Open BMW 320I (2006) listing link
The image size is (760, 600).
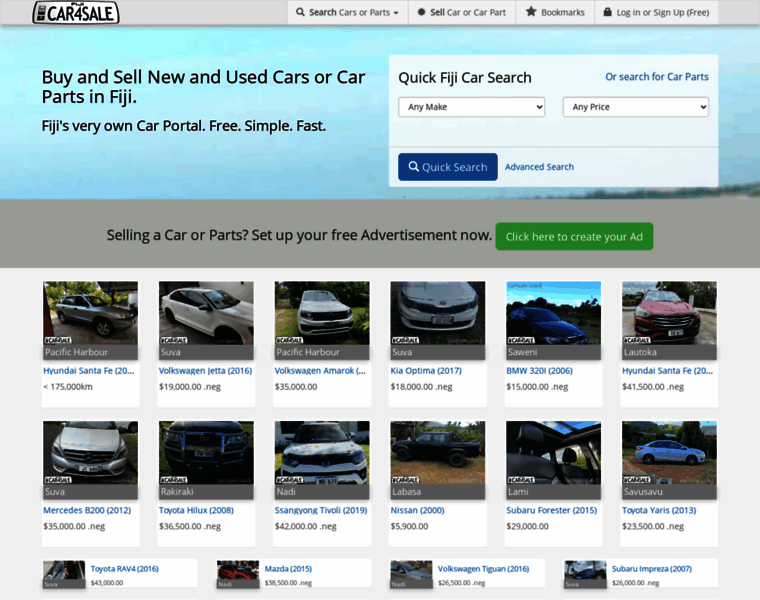tap(539, 371)
